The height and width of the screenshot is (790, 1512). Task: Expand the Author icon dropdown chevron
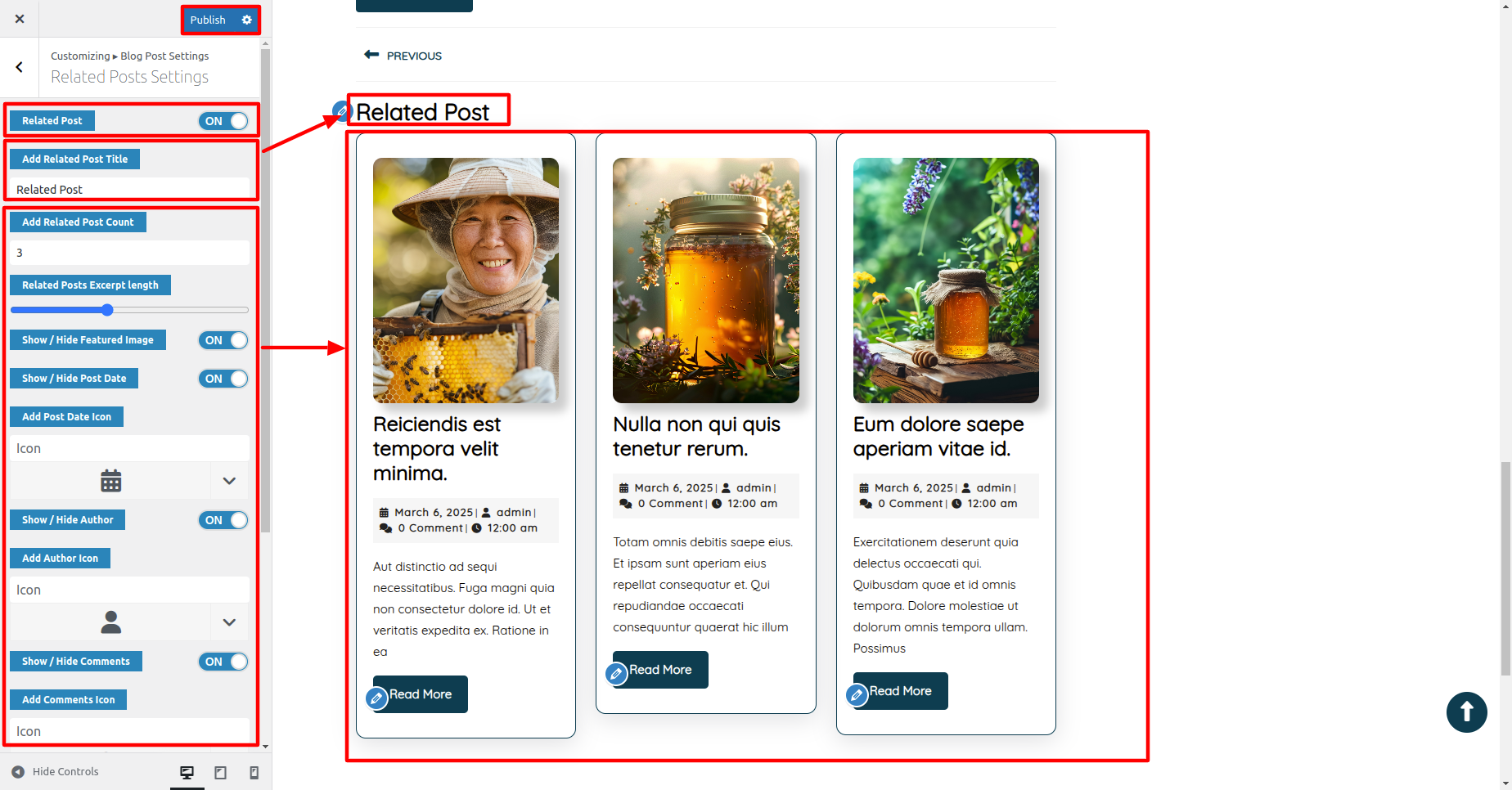pos(229,622)
